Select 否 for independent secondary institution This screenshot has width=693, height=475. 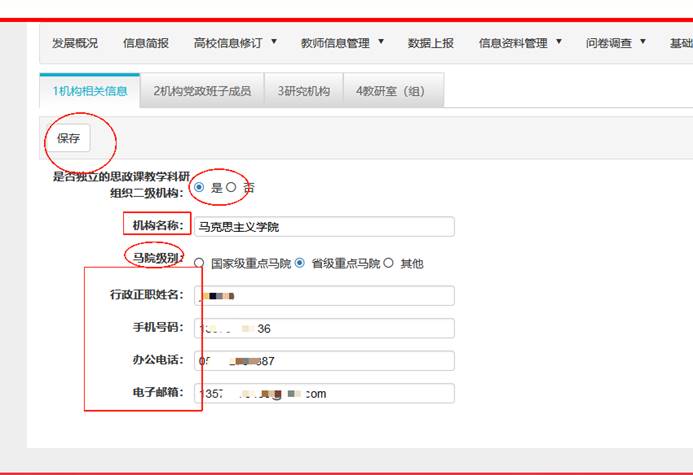pyautogui.click(x=231, y=187)
